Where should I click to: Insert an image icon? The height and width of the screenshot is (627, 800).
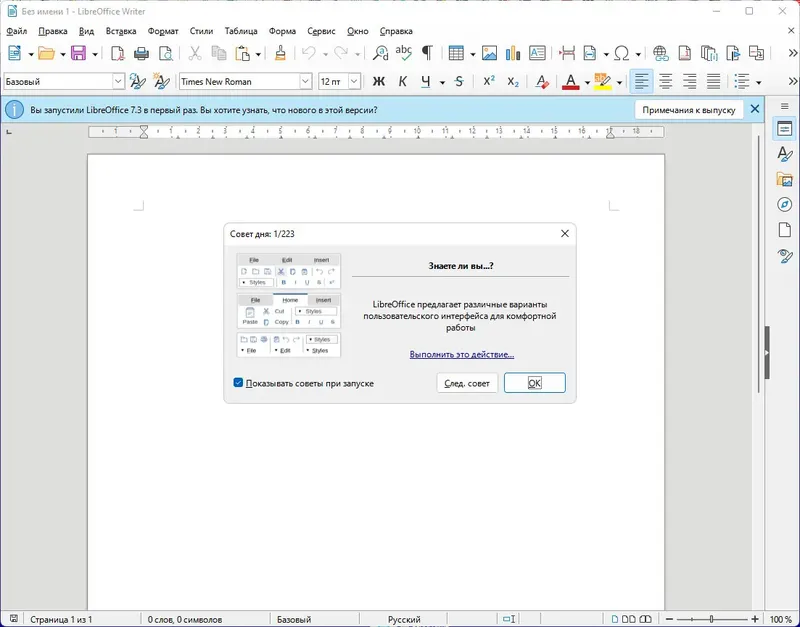pyautogui.click(x=489, y=53)
